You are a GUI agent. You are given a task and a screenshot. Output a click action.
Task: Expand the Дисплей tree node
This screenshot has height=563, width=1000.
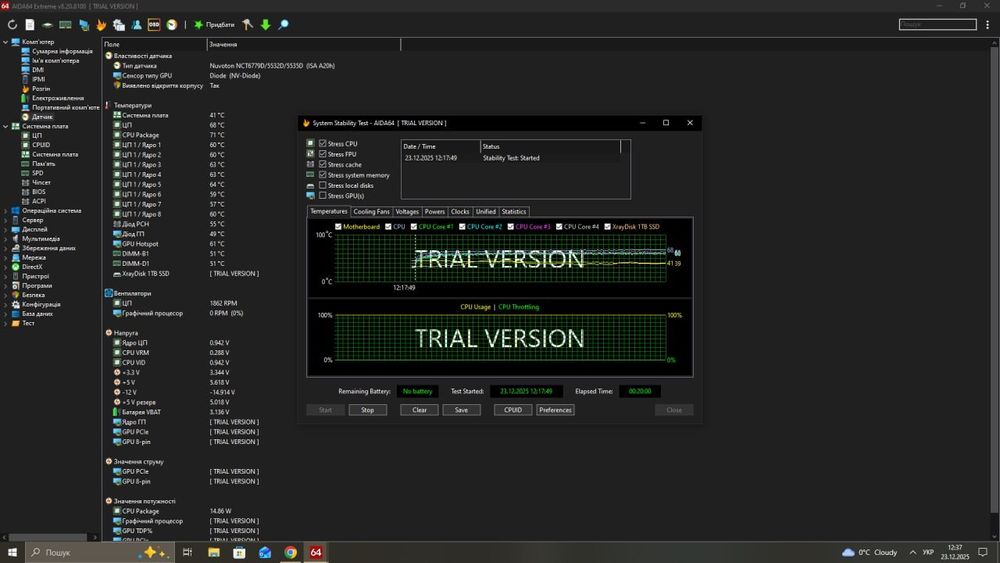pyautogui.click(x=5, y=229)
